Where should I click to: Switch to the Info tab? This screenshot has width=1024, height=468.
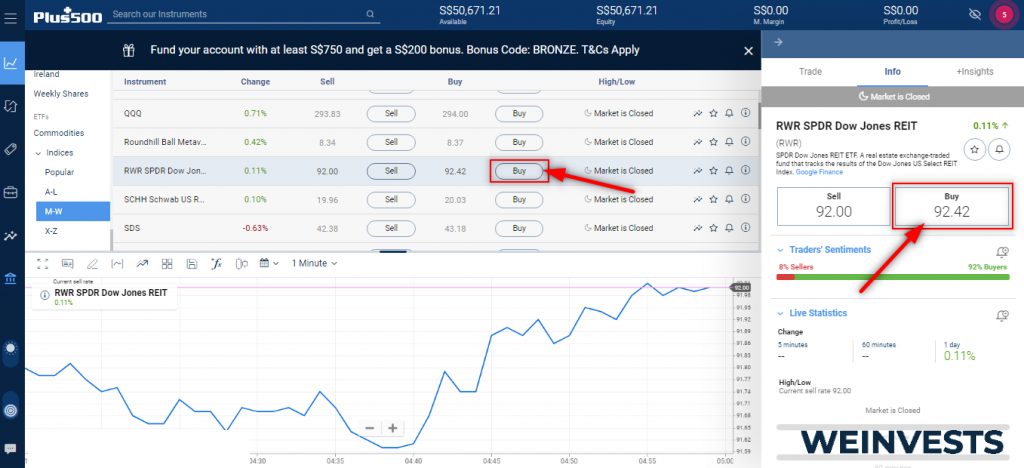(x=893, y=72)
